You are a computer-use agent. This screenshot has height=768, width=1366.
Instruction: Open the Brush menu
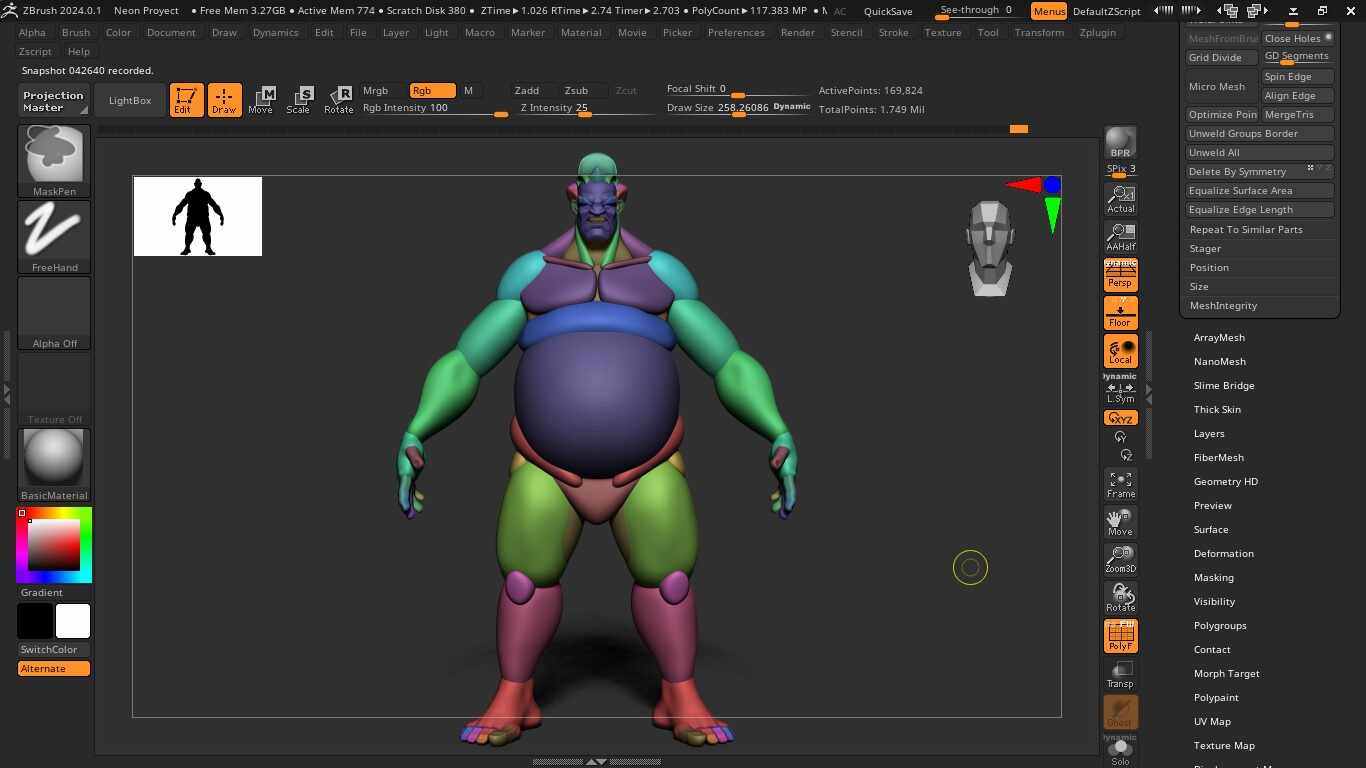coord(76,32)
